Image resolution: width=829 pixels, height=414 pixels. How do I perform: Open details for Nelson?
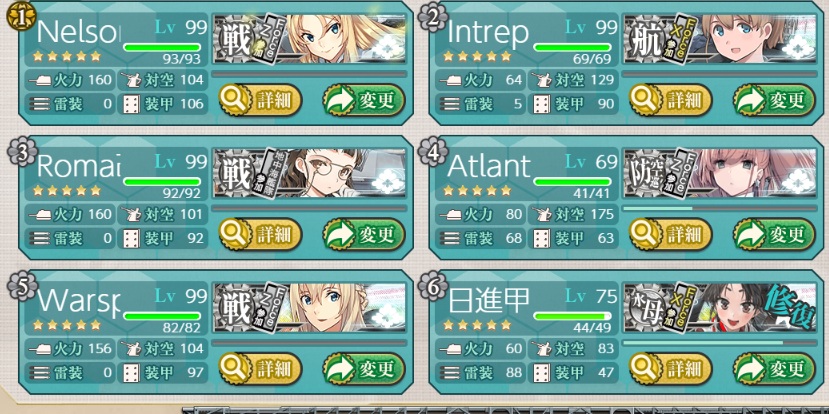click(x=260, y=100)
